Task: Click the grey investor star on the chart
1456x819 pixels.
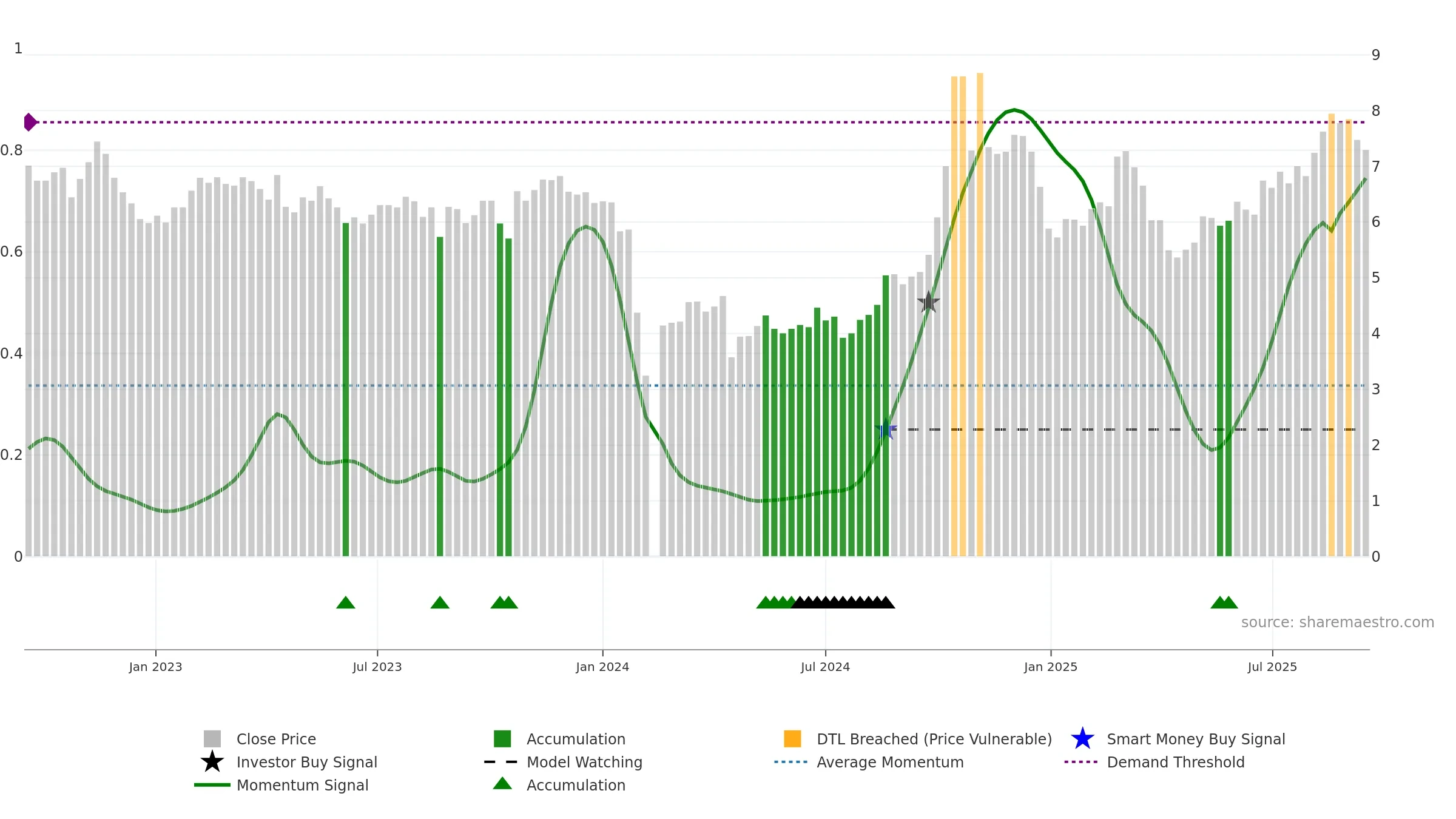Action: (x=928, y=302)
